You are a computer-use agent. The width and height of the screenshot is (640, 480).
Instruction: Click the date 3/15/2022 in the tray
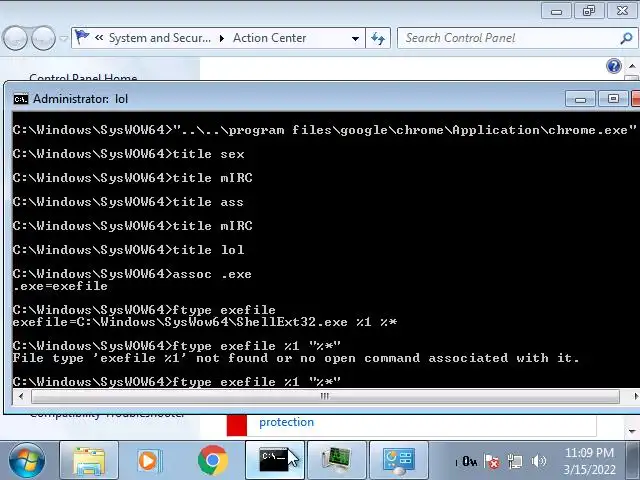(x=589, y=470)
